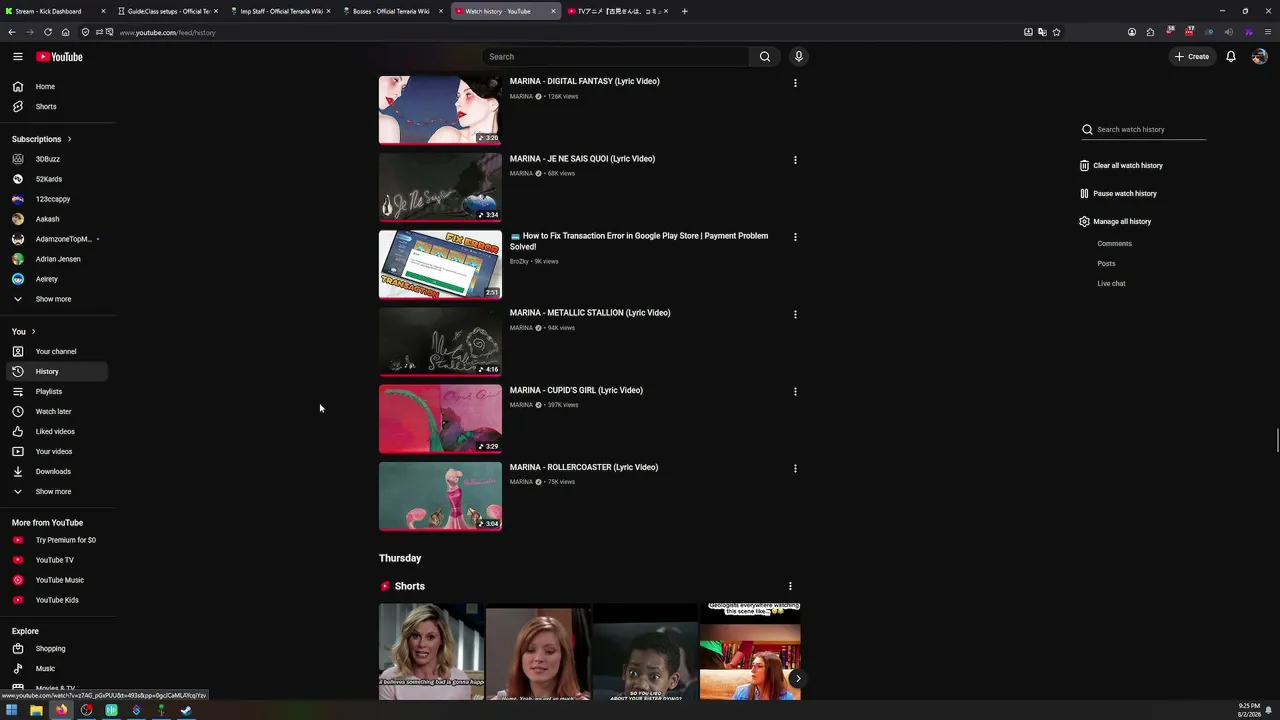Click the magnifier search button

(x=765, y=57)
